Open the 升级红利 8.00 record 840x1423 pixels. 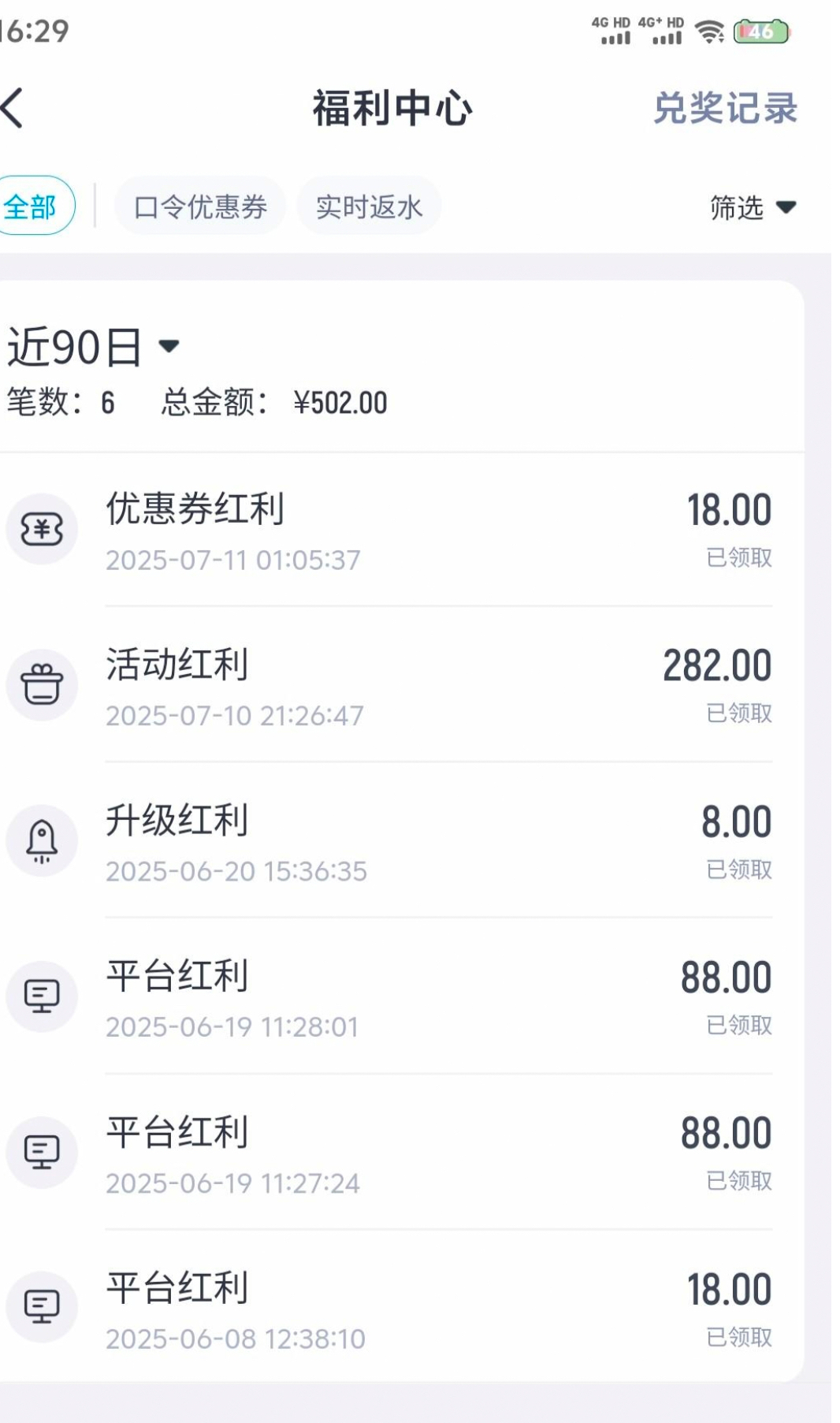point(394,841)
